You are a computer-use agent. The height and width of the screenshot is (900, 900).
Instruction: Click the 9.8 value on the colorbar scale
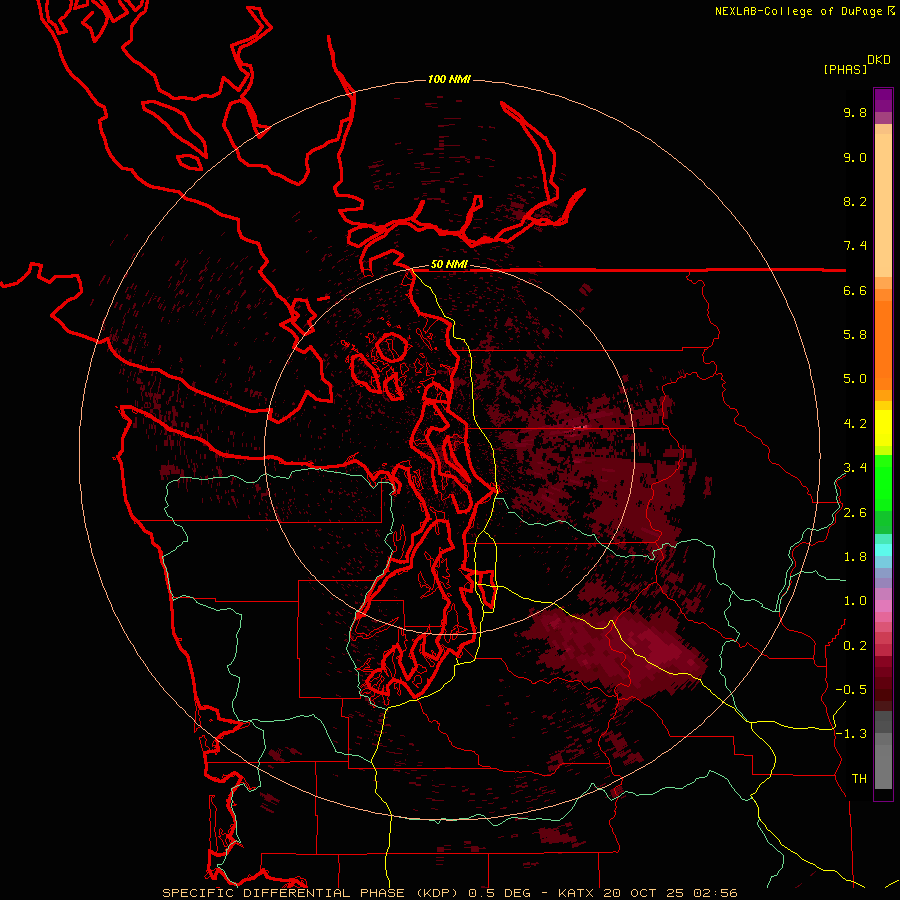[x=855, y=112]
